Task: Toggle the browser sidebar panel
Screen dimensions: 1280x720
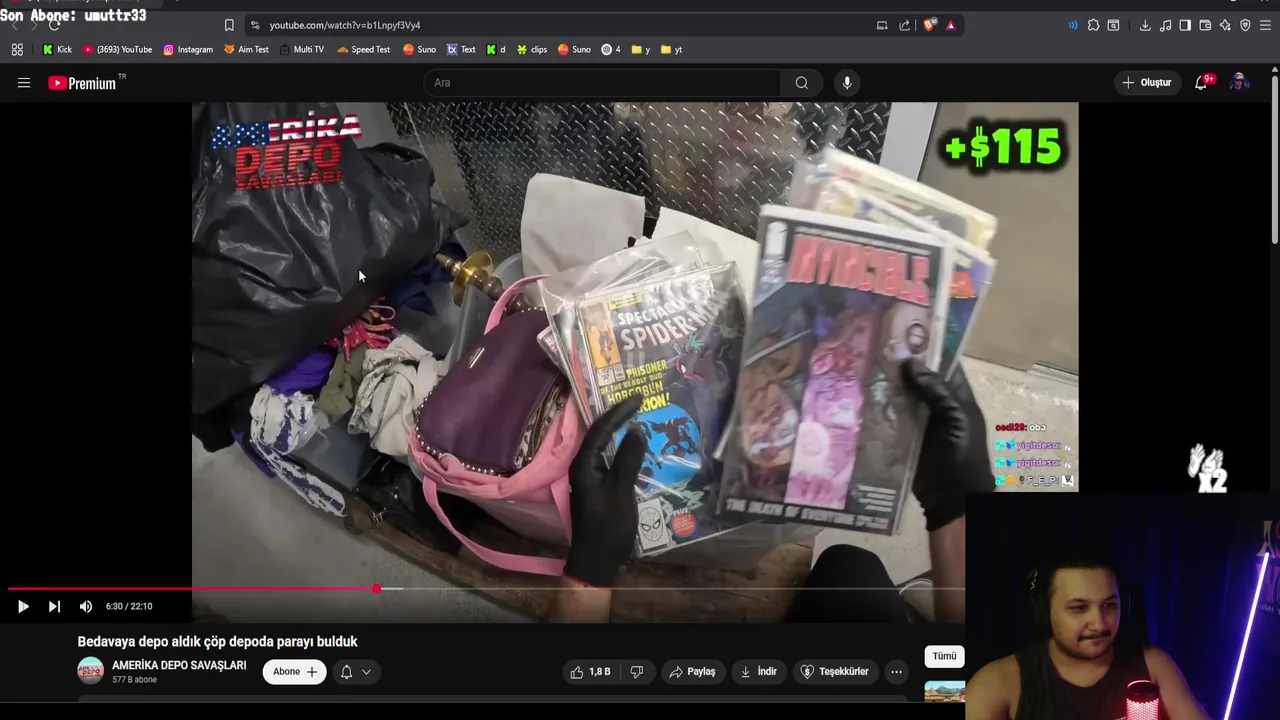Action: (1185, 25)
